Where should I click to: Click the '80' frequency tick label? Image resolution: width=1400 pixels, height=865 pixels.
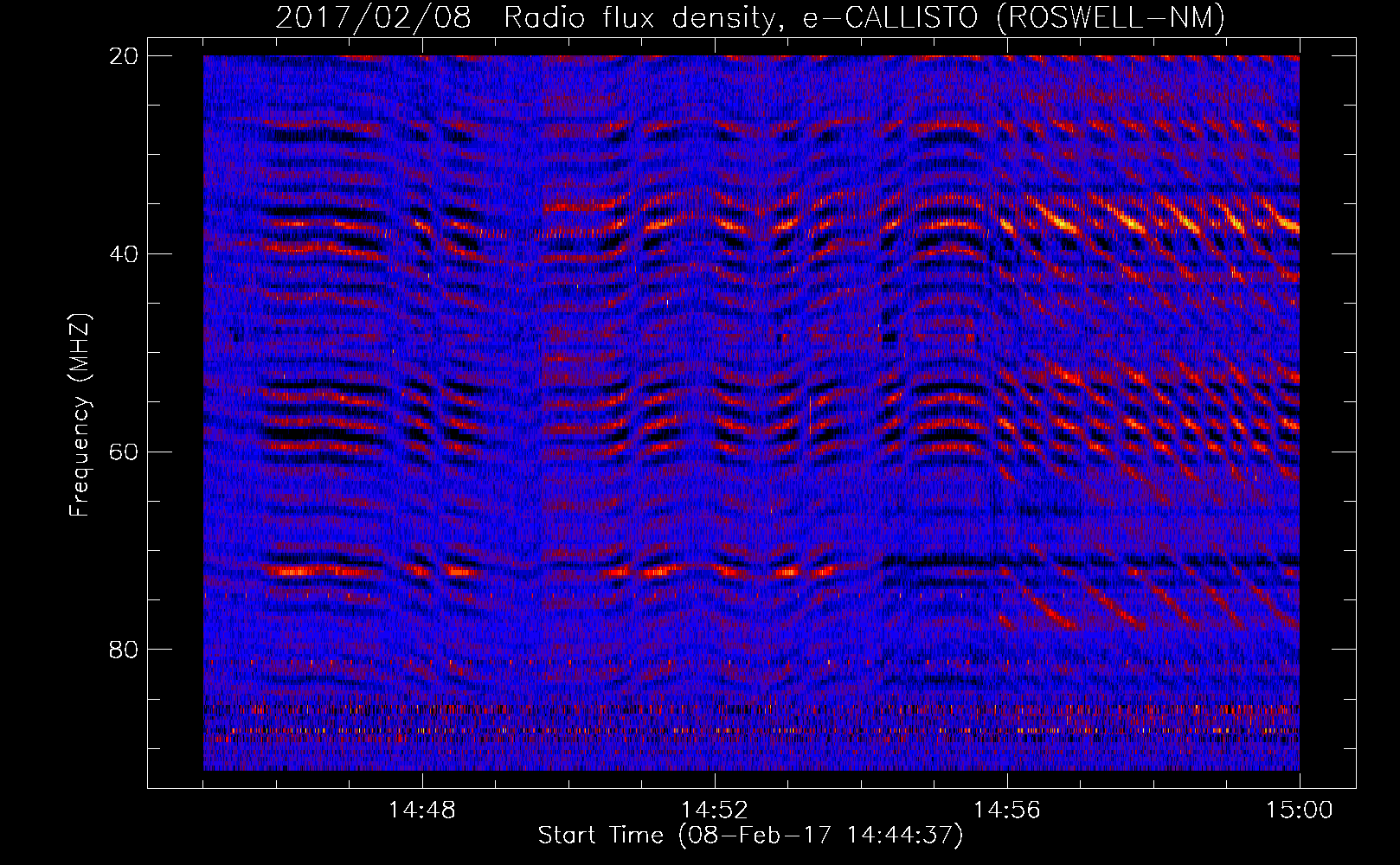point(125,650)
